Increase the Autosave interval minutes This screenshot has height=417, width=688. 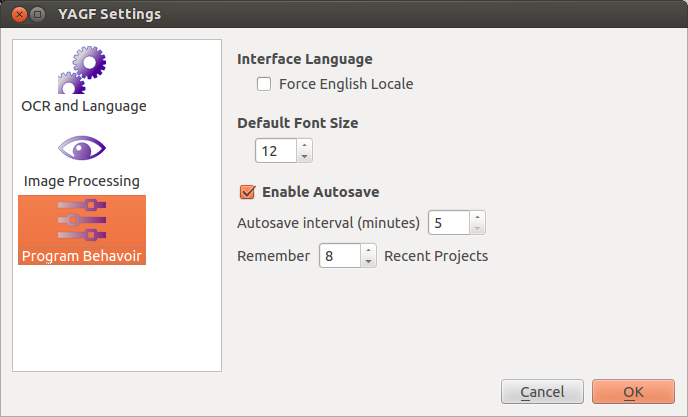[477, 217]
